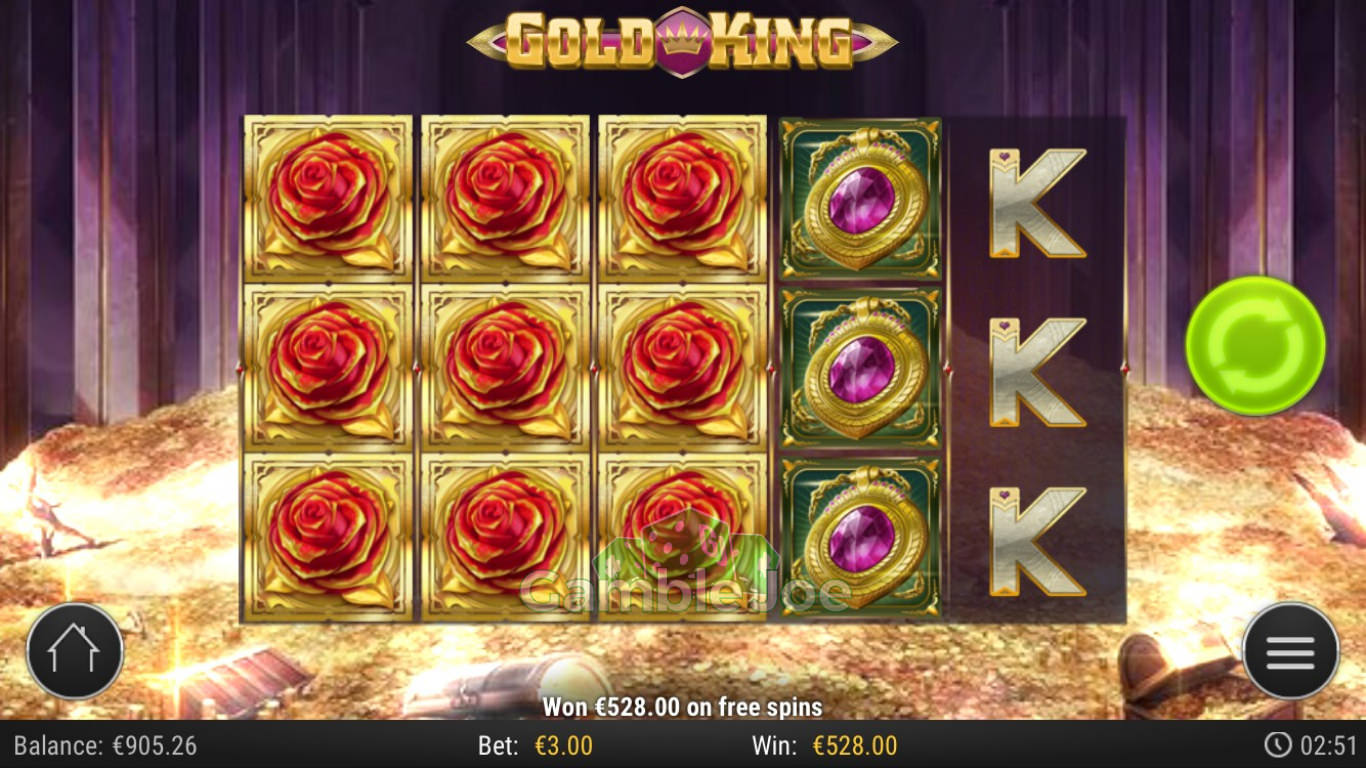
Task: Click the middle purple gem amulet symbol
Action: tap(860, 368)
